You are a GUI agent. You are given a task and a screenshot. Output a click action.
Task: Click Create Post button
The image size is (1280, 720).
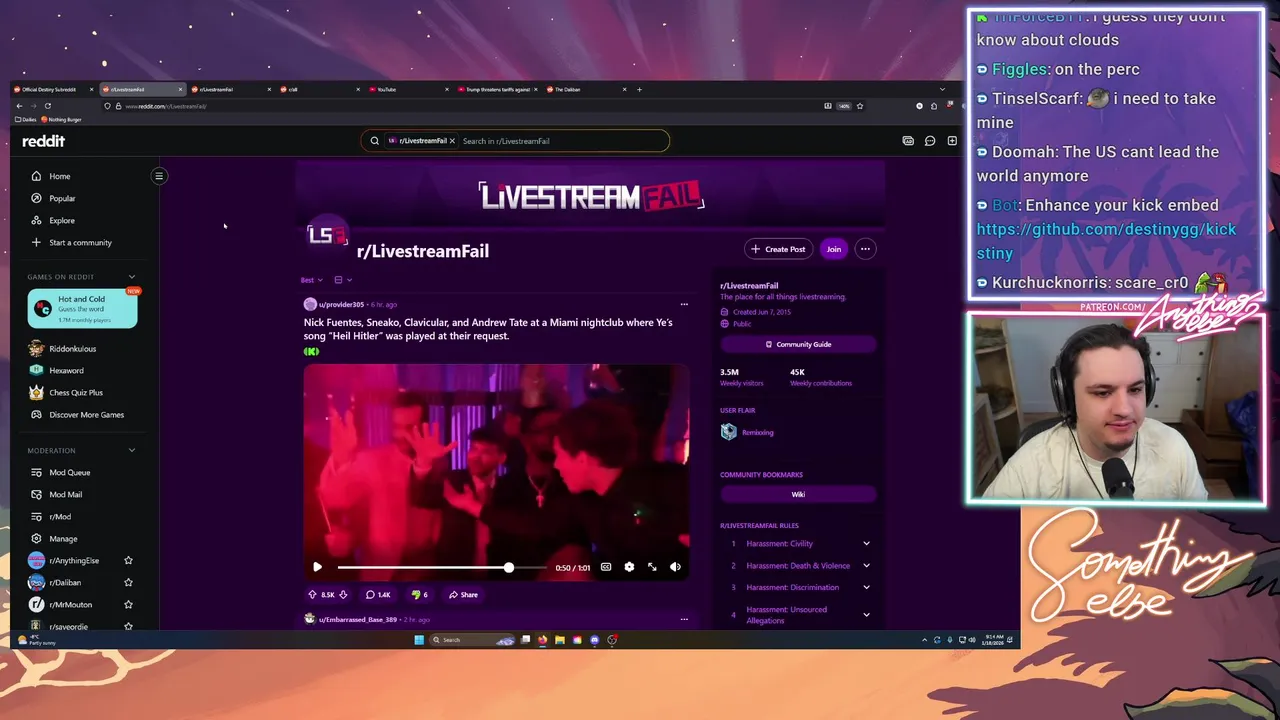778,249
